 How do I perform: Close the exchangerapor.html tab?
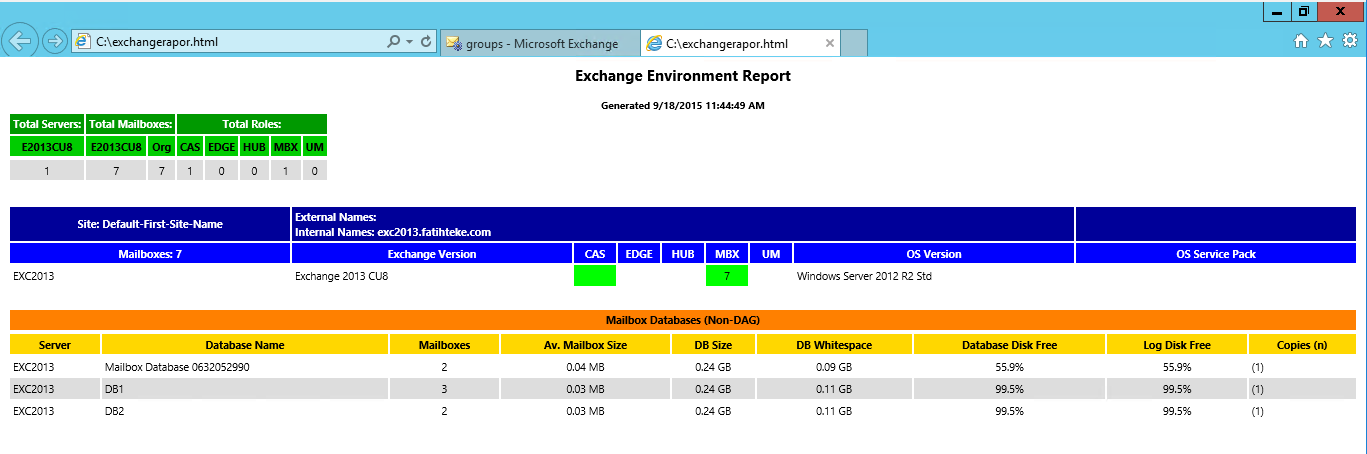pyautogui.click(x=829, y=44)
